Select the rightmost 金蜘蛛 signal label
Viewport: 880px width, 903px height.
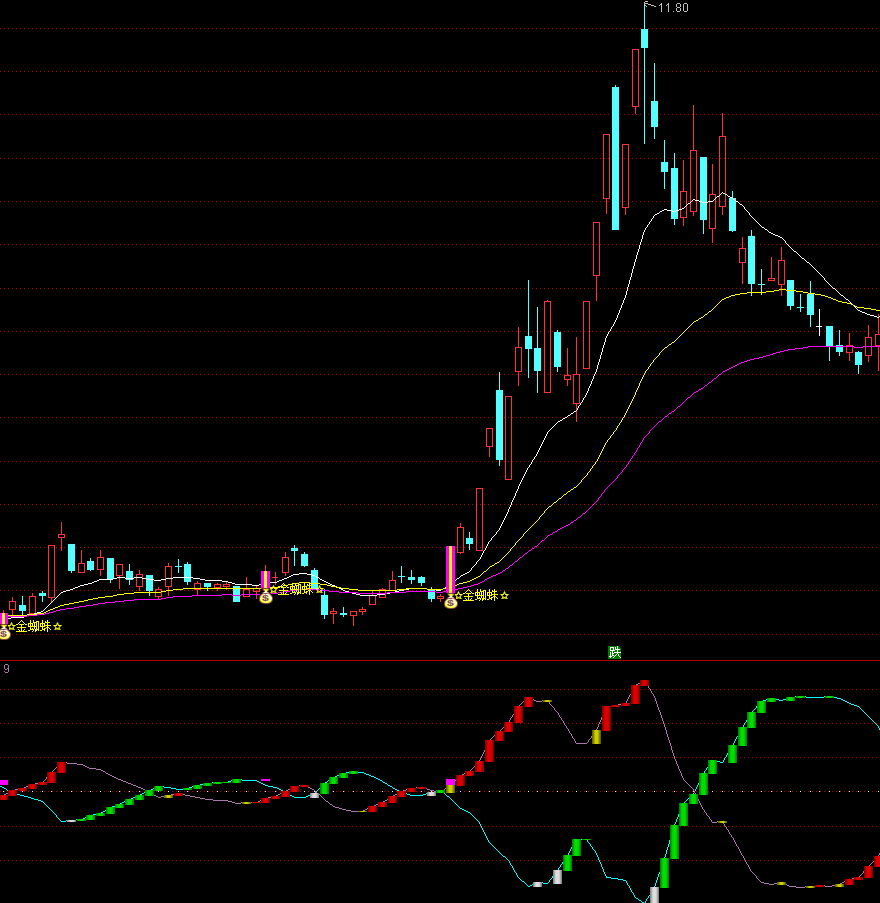click(478, 596)
